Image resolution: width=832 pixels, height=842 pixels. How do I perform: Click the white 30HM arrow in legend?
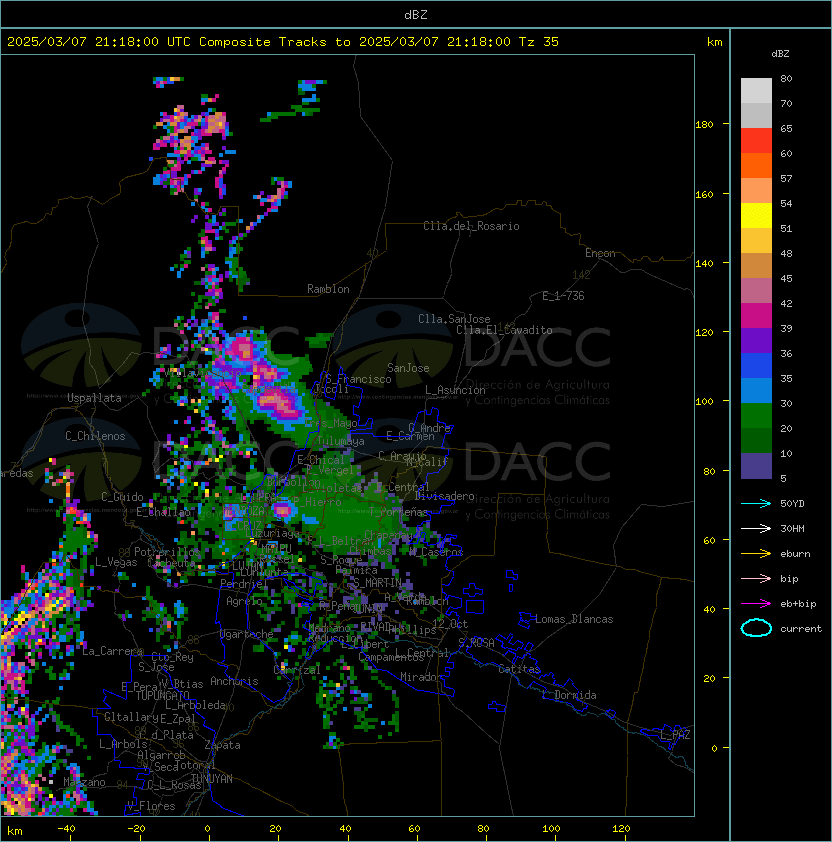coord(756,528)
